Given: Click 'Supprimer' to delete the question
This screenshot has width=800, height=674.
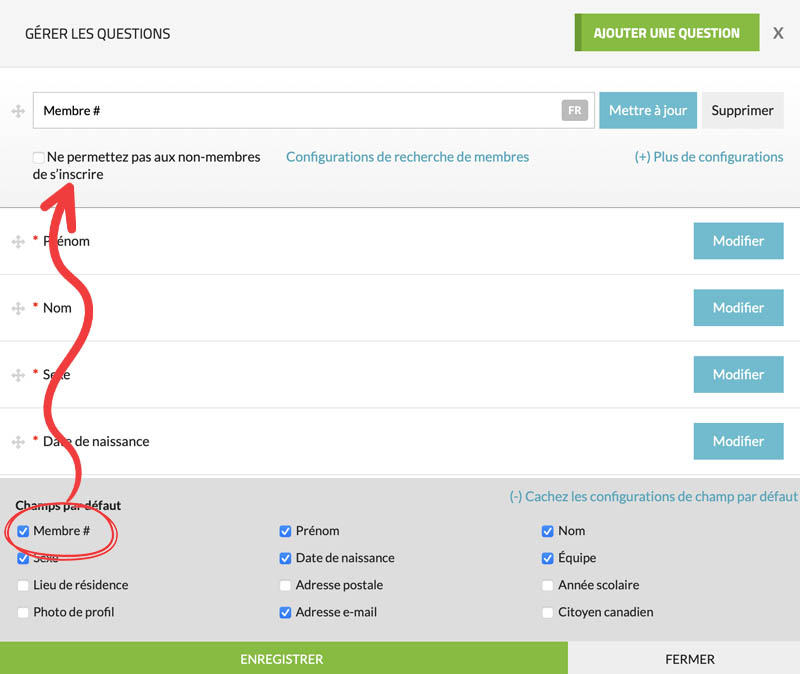Looking at the screenshot, I should coord(742,111).
